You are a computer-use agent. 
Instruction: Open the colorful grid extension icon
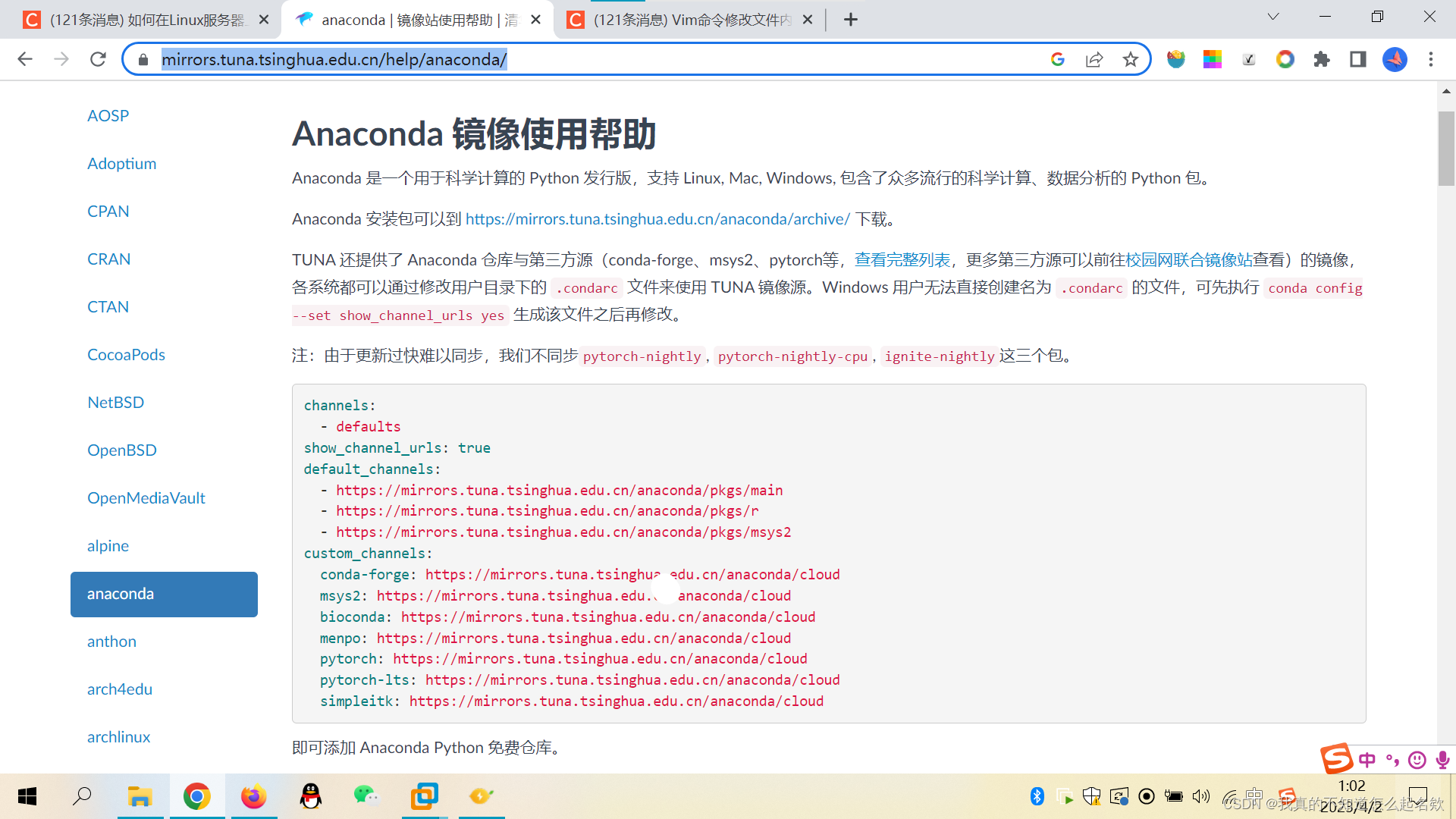[x=1213, y=59]
